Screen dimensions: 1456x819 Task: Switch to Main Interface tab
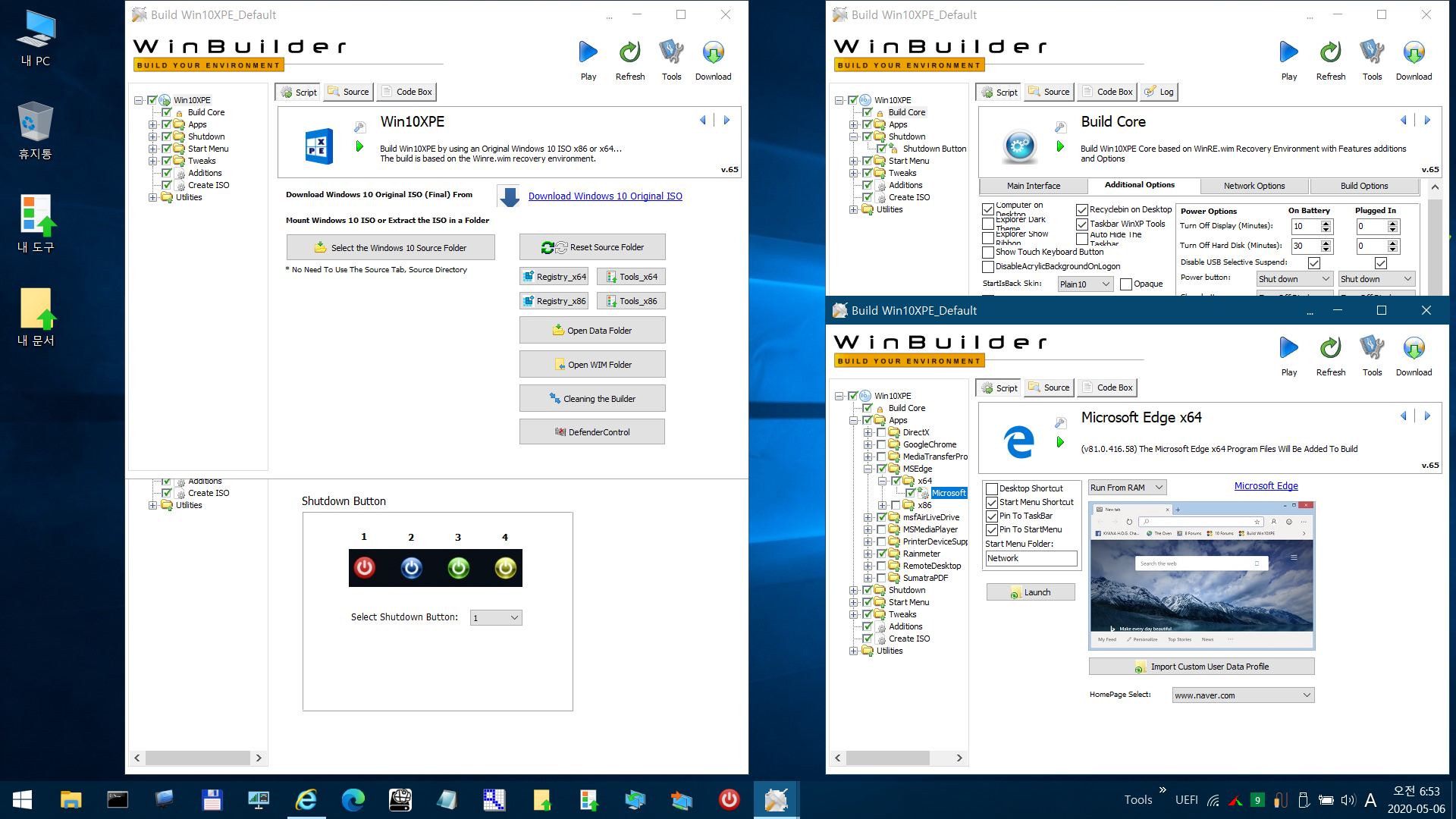1034,186
